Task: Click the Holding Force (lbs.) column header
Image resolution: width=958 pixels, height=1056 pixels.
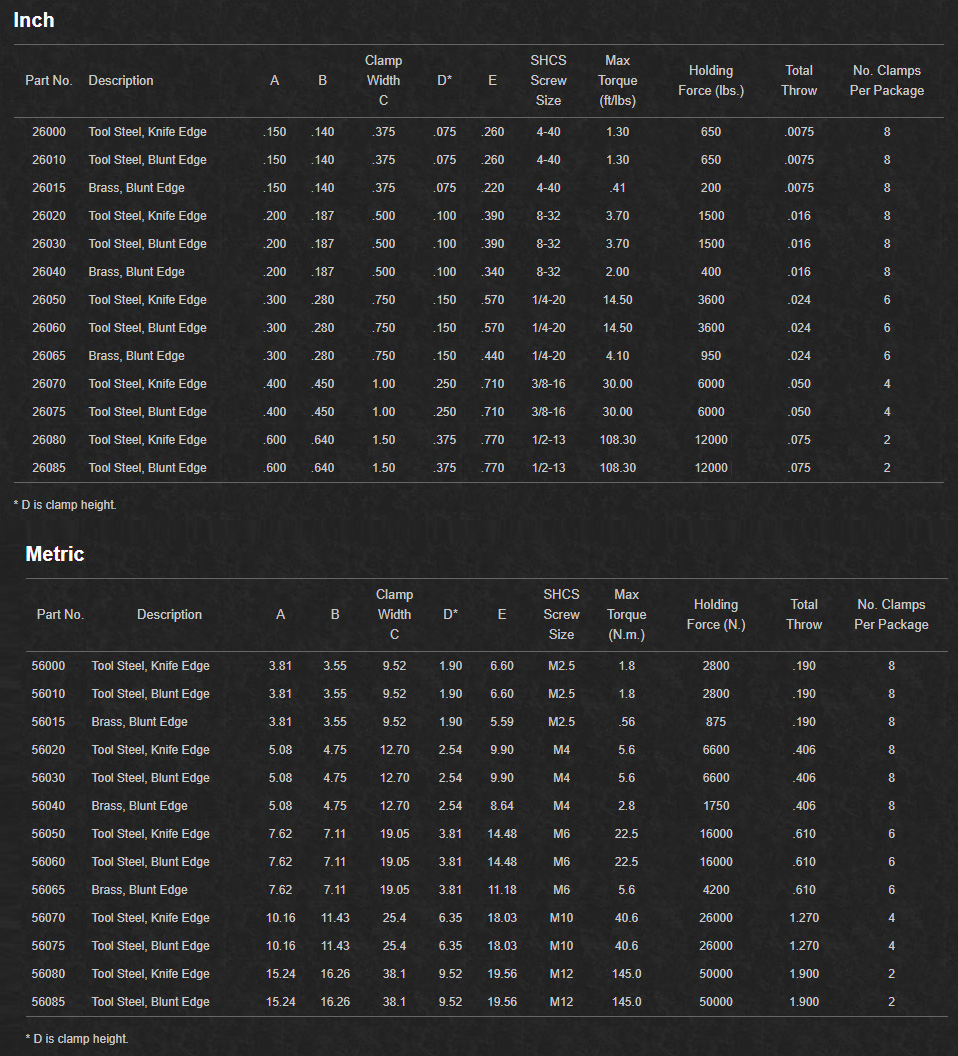Action: 711,81
